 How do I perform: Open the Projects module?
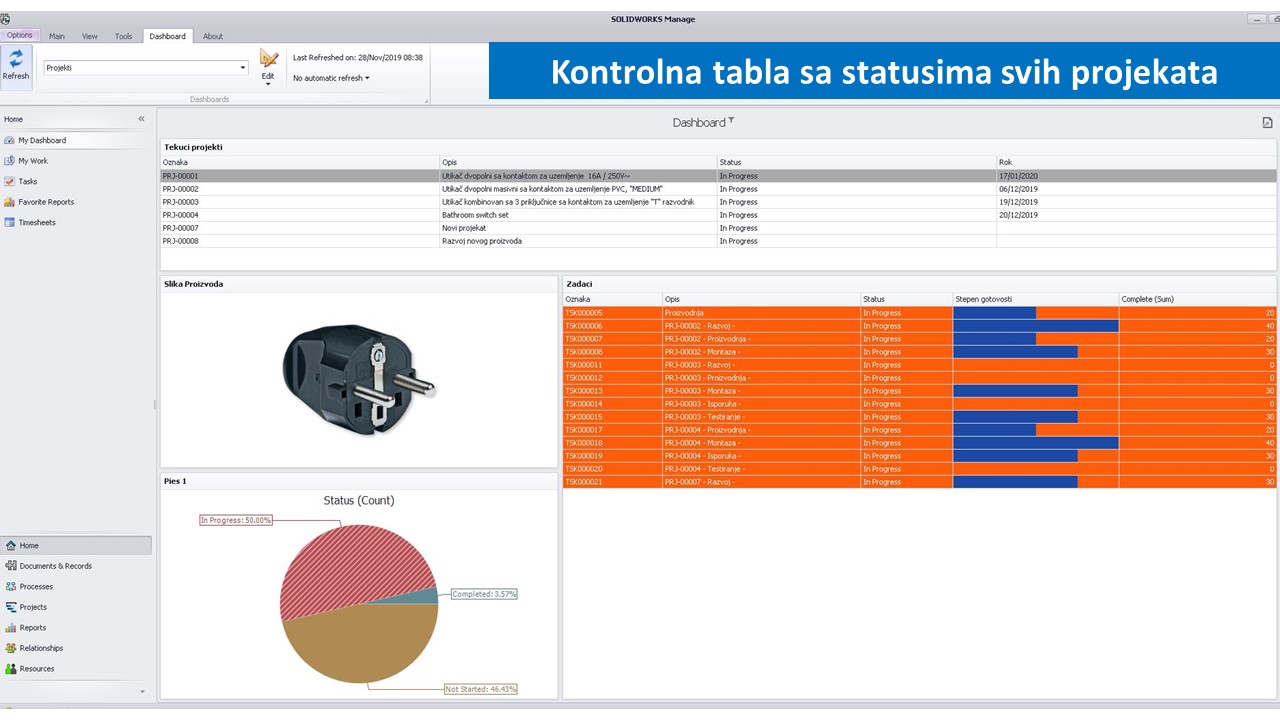33,607
